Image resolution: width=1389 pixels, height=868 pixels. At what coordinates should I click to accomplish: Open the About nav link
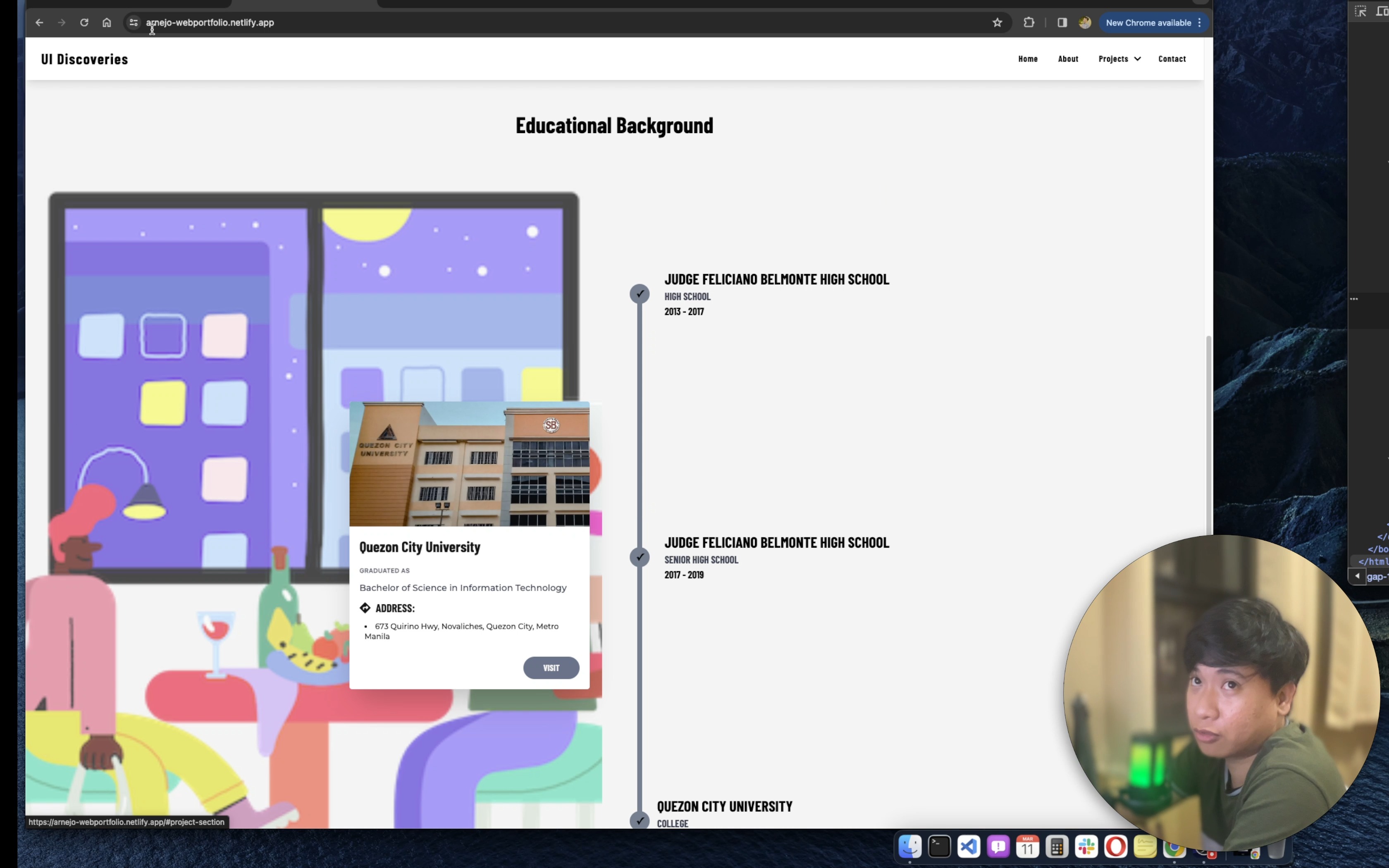(x=1068, y=59)
